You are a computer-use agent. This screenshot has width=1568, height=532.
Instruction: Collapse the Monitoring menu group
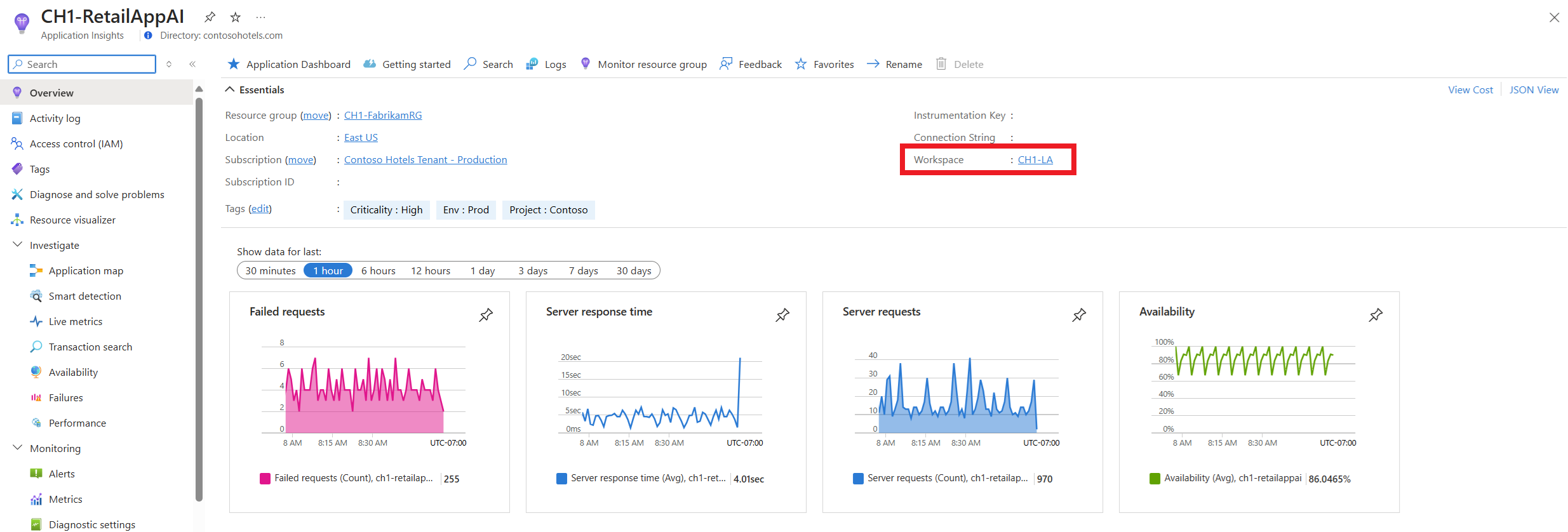[x=17, y=448]
